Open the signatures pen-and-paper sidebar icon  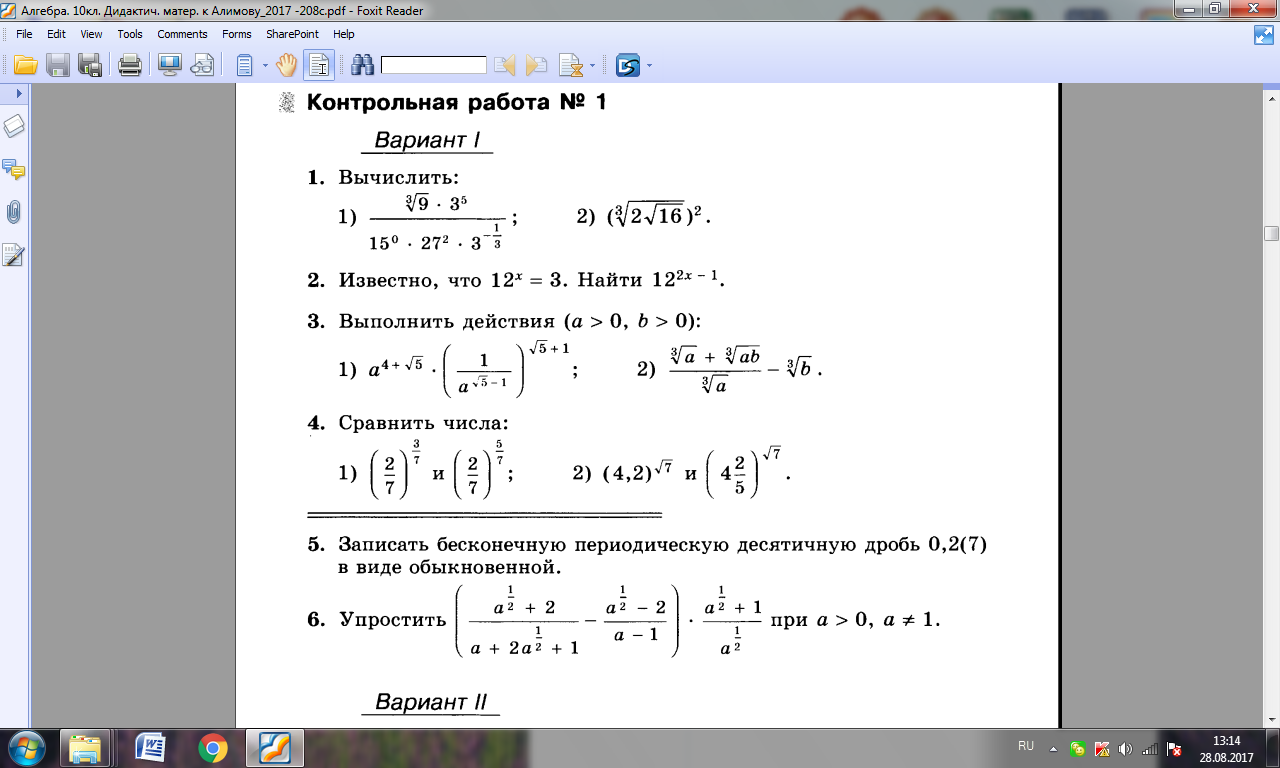(x=14, y=255)
